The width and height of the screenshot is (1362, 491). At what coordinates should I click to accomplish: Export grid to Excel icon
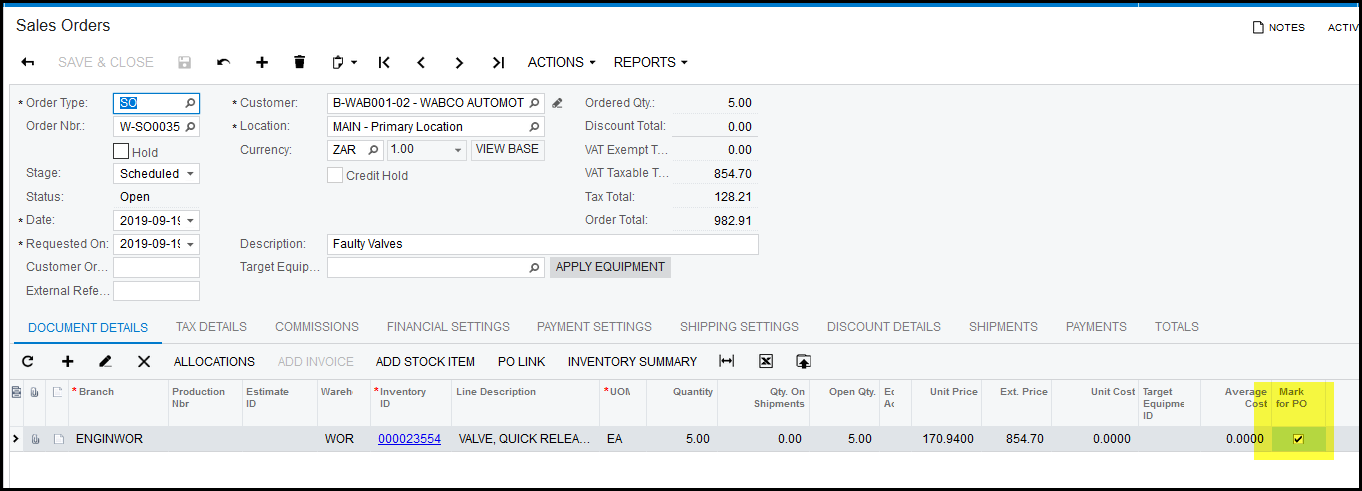point(766,361)
